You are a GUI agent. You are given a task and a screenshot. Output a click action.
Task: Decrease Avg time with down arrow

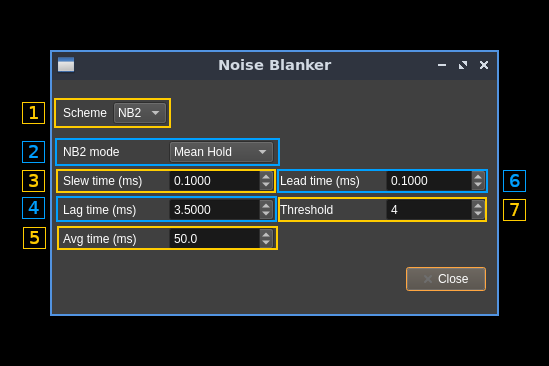click(266, 243)
